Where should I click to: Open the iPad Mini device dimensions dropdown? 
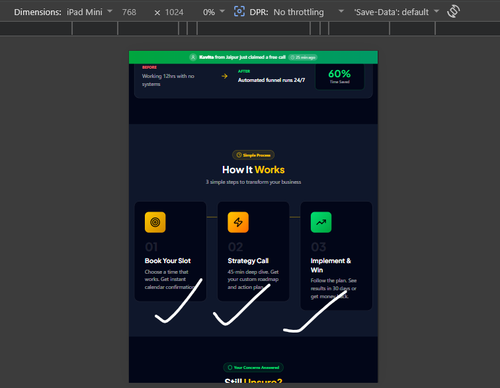click(89, 12)
